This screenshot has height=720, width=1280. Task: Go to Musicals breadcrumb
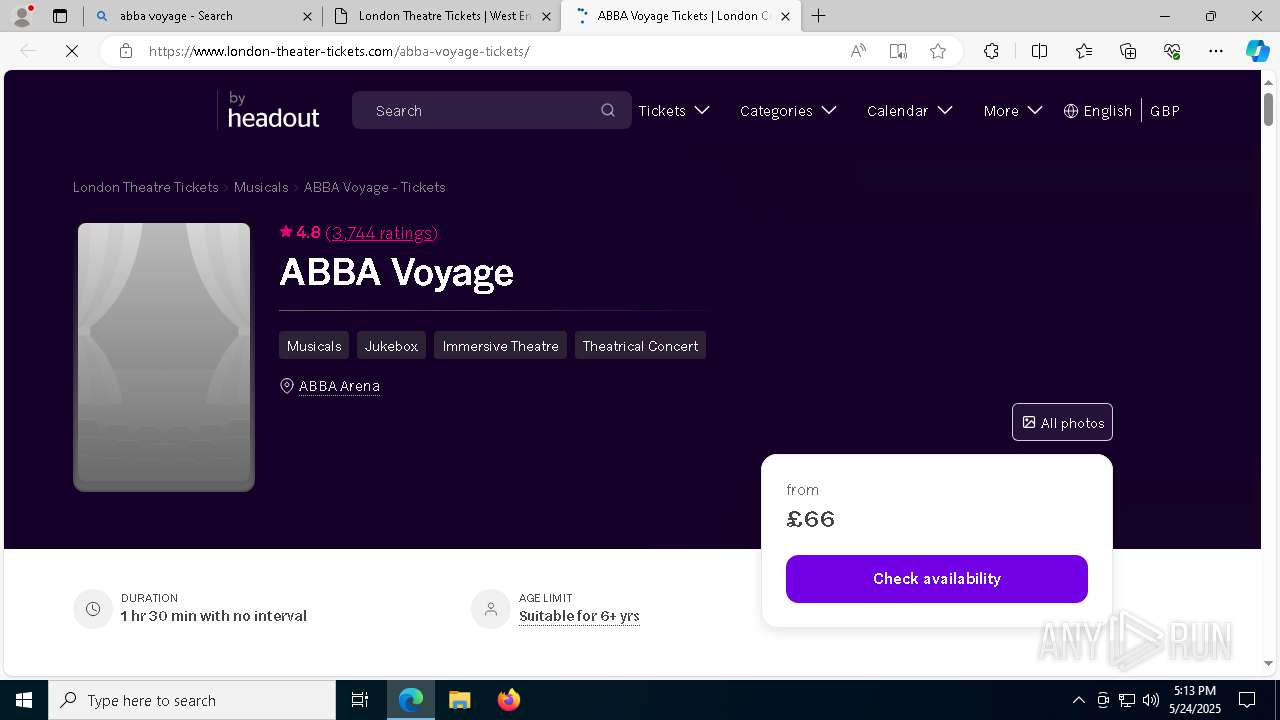(x=261, y=187)
